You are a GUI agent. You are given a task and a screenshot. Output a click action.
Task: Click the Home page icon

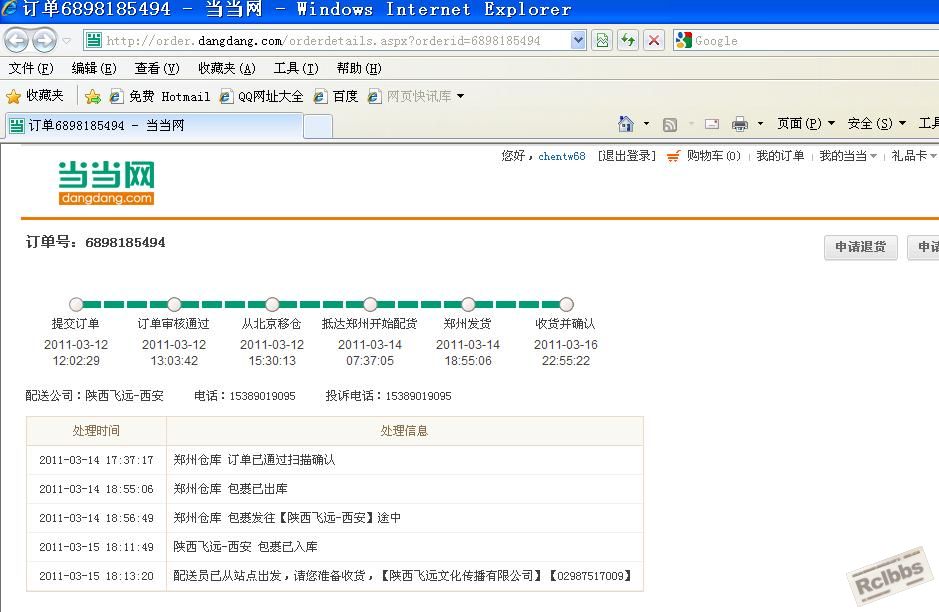click(626, 124)
